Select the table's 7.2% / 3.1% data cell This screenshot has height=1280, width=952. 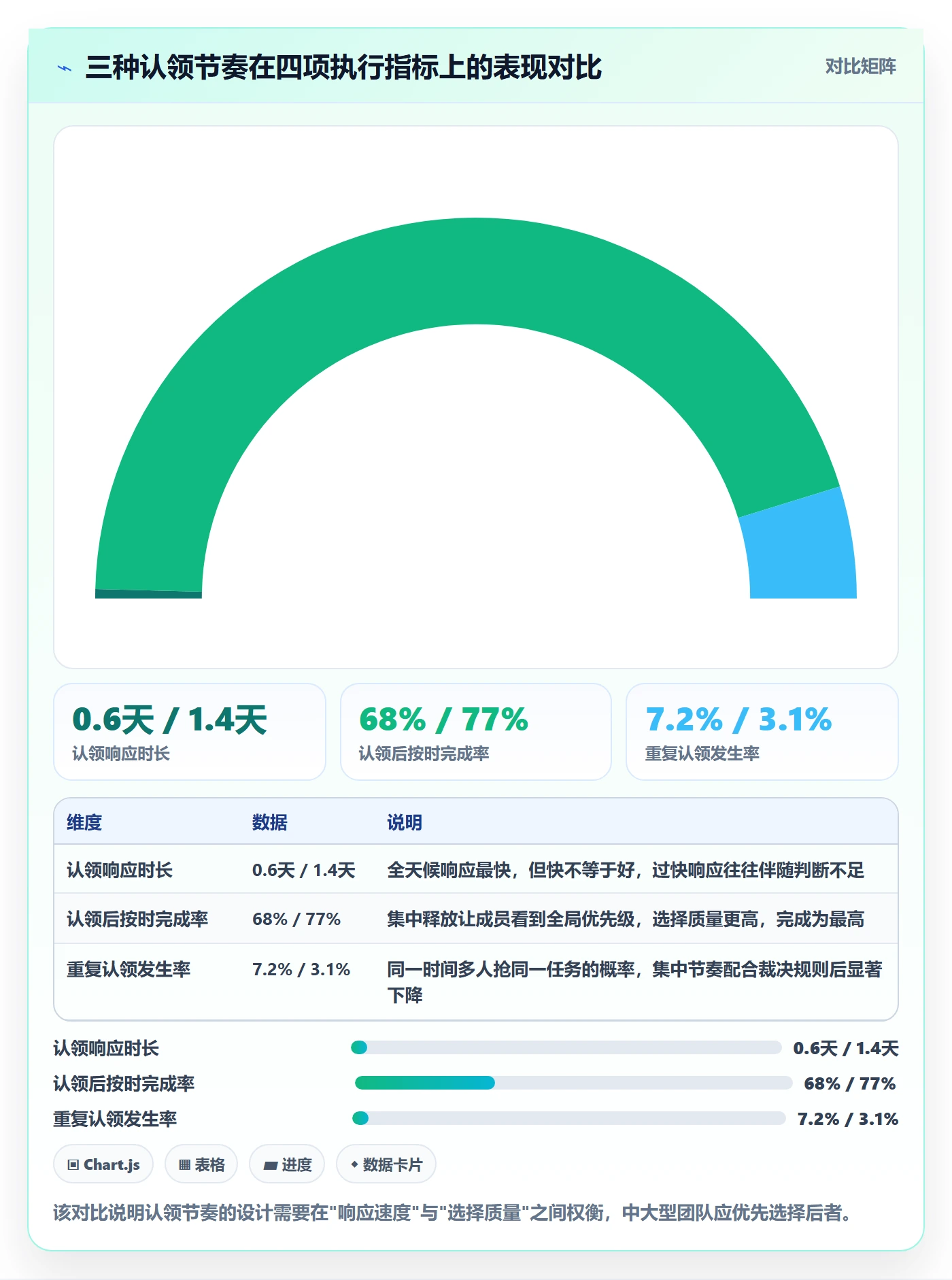(301, 969)
